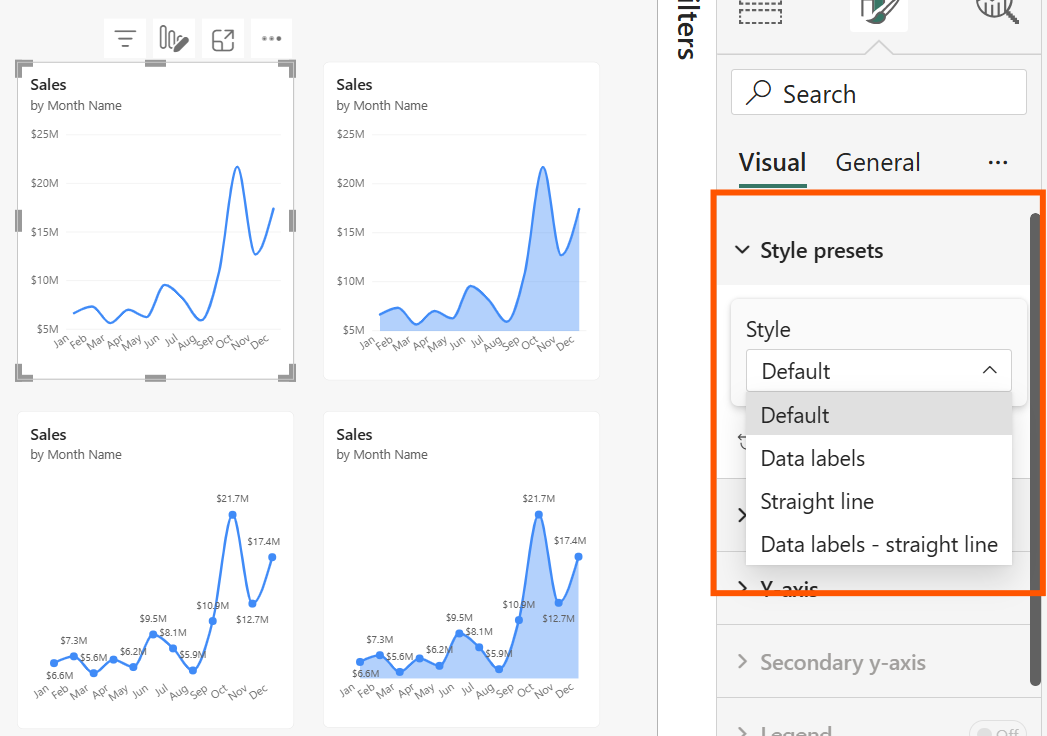The image size is (1047, 736).
Task: Click the $20M axis label in the top-right chart
Action: coord(351,183)
